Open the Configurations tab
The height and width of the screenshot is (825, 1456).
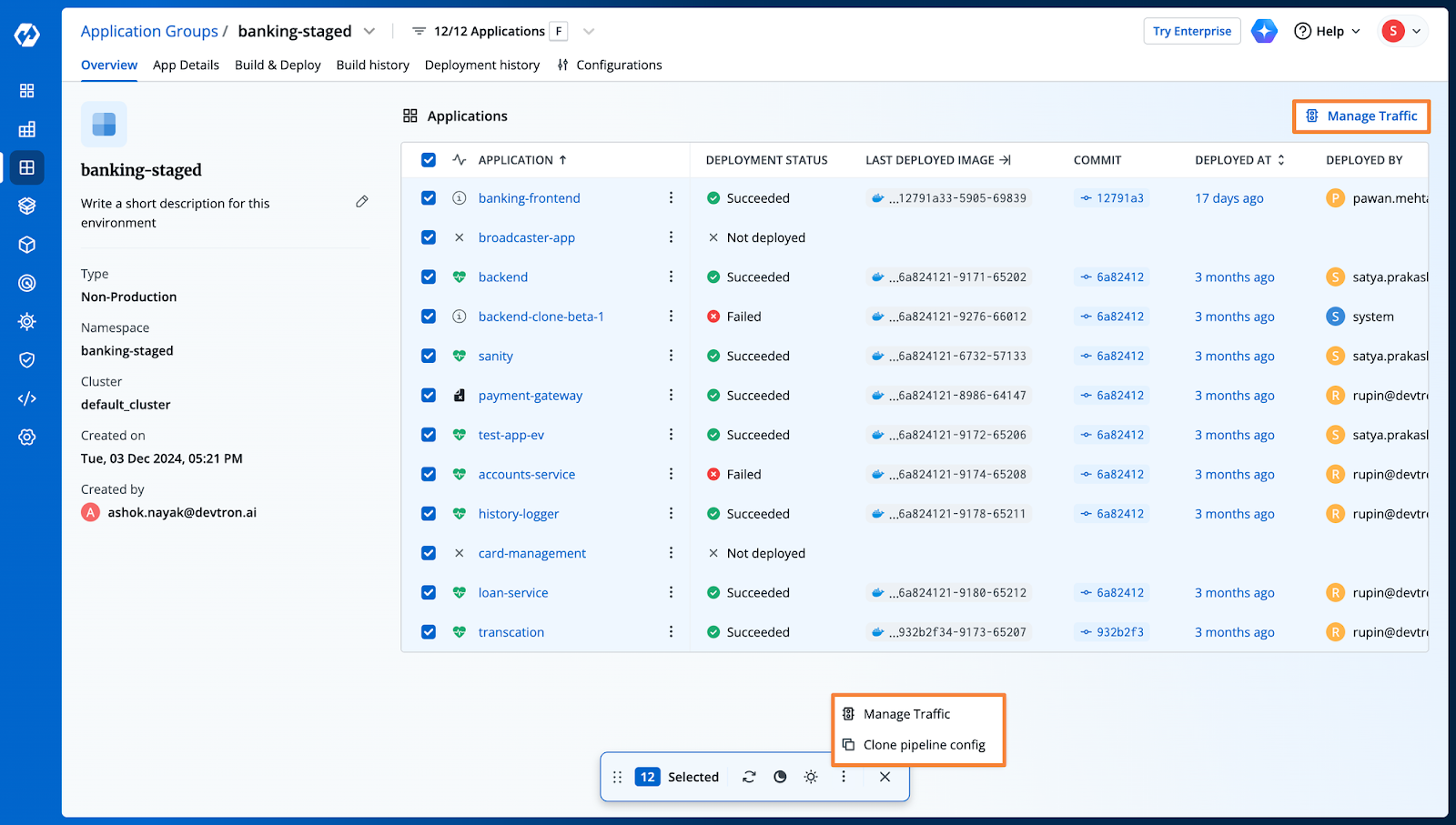610,65
